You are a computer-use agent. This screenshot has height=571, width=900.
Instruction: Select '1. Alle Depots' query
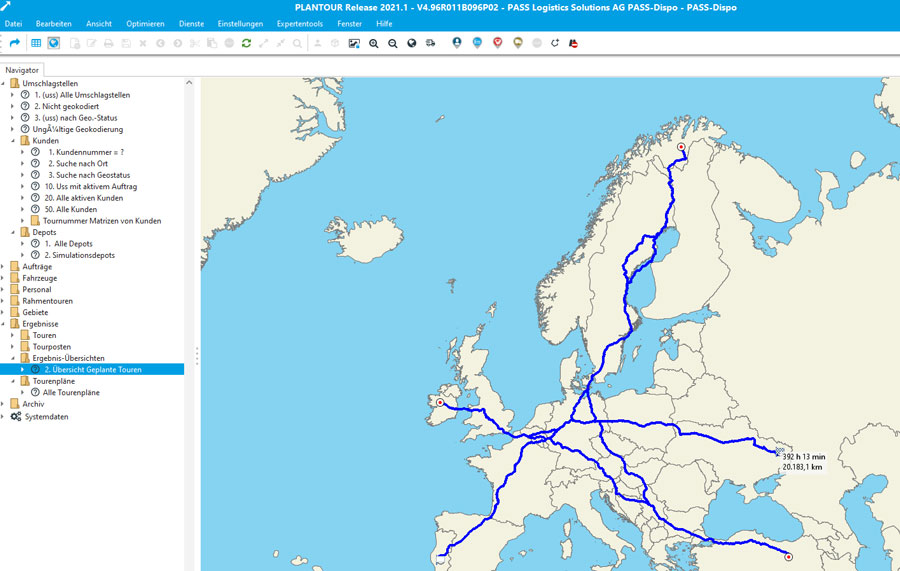[x=68, y=244]
